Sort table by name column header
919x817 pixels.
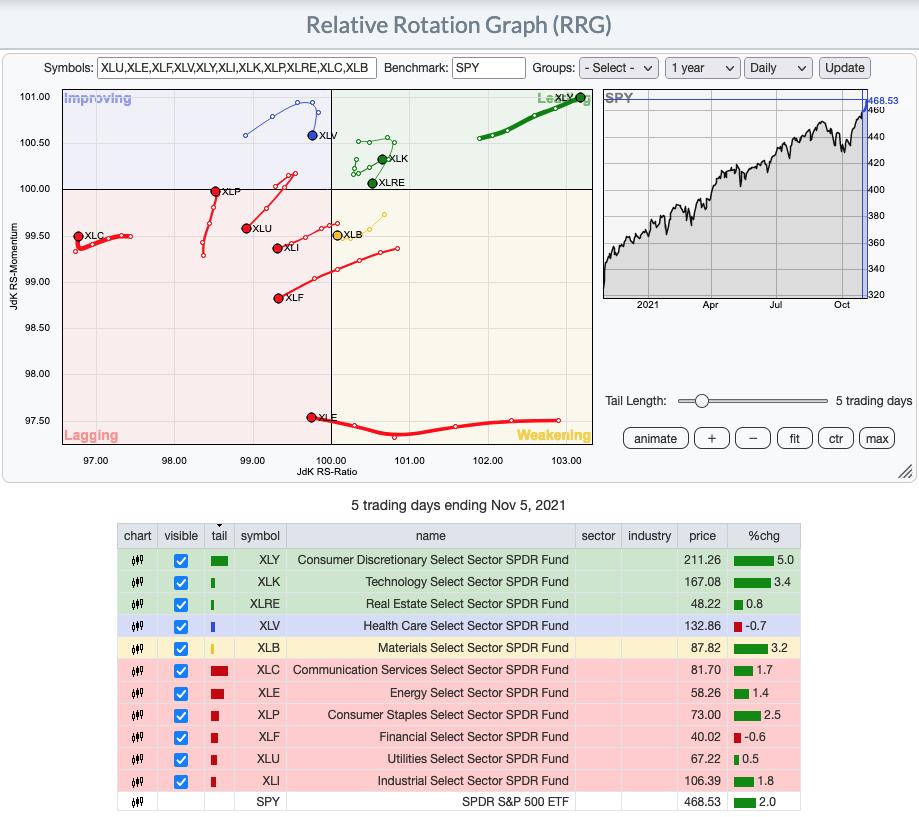click(431, 536)
